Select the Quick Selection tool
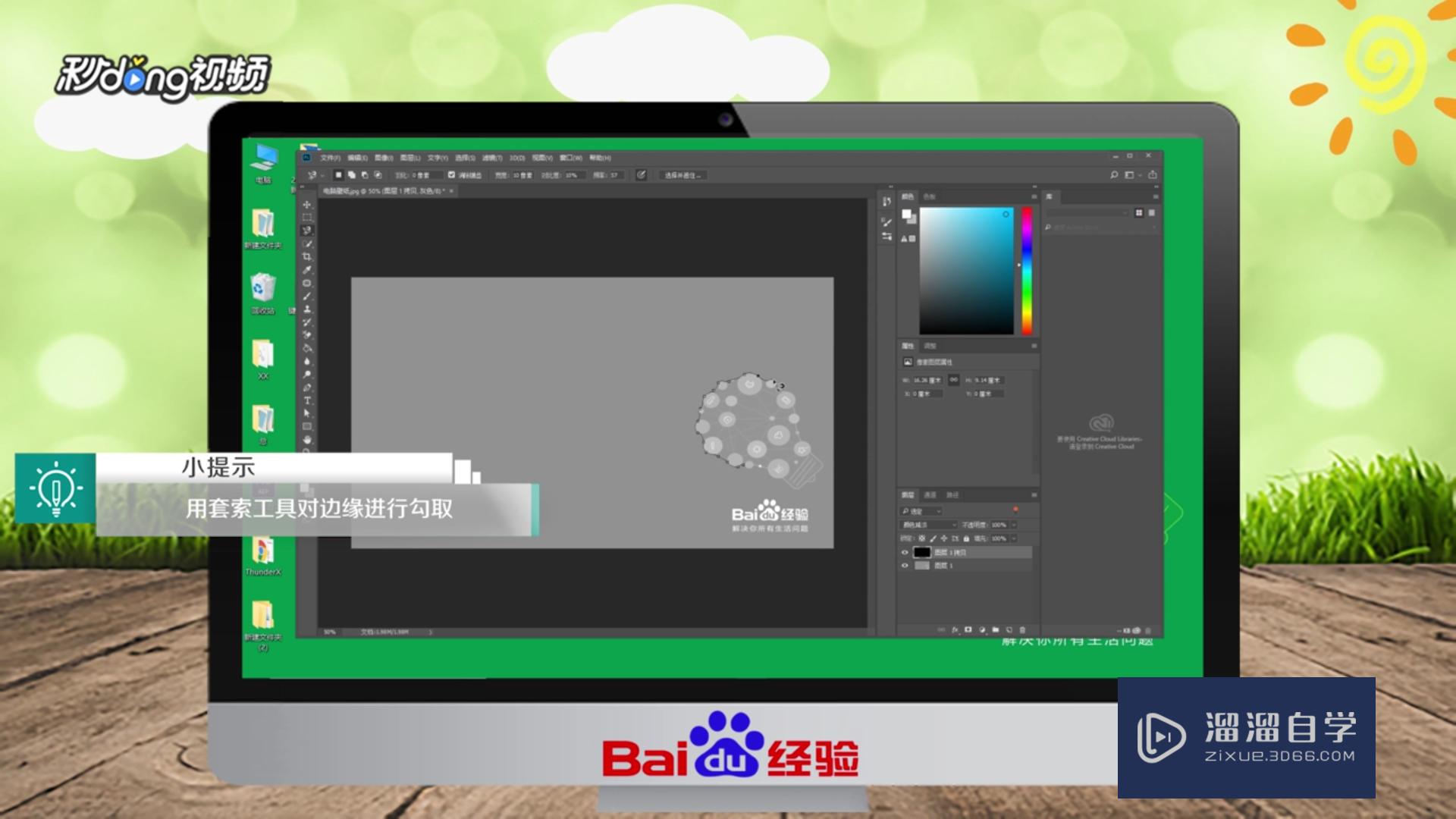This screenshot has width=1456, height=819. pyautogui.click(x=307, y=243)
